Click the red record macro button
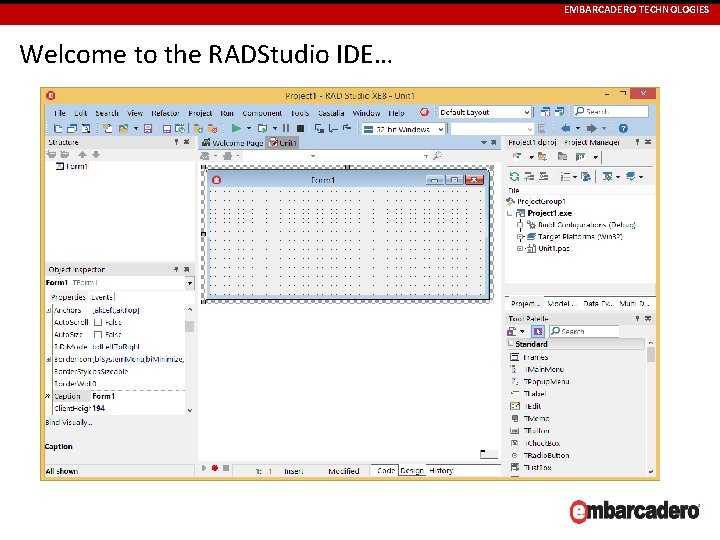 click(x=214, y=468)
